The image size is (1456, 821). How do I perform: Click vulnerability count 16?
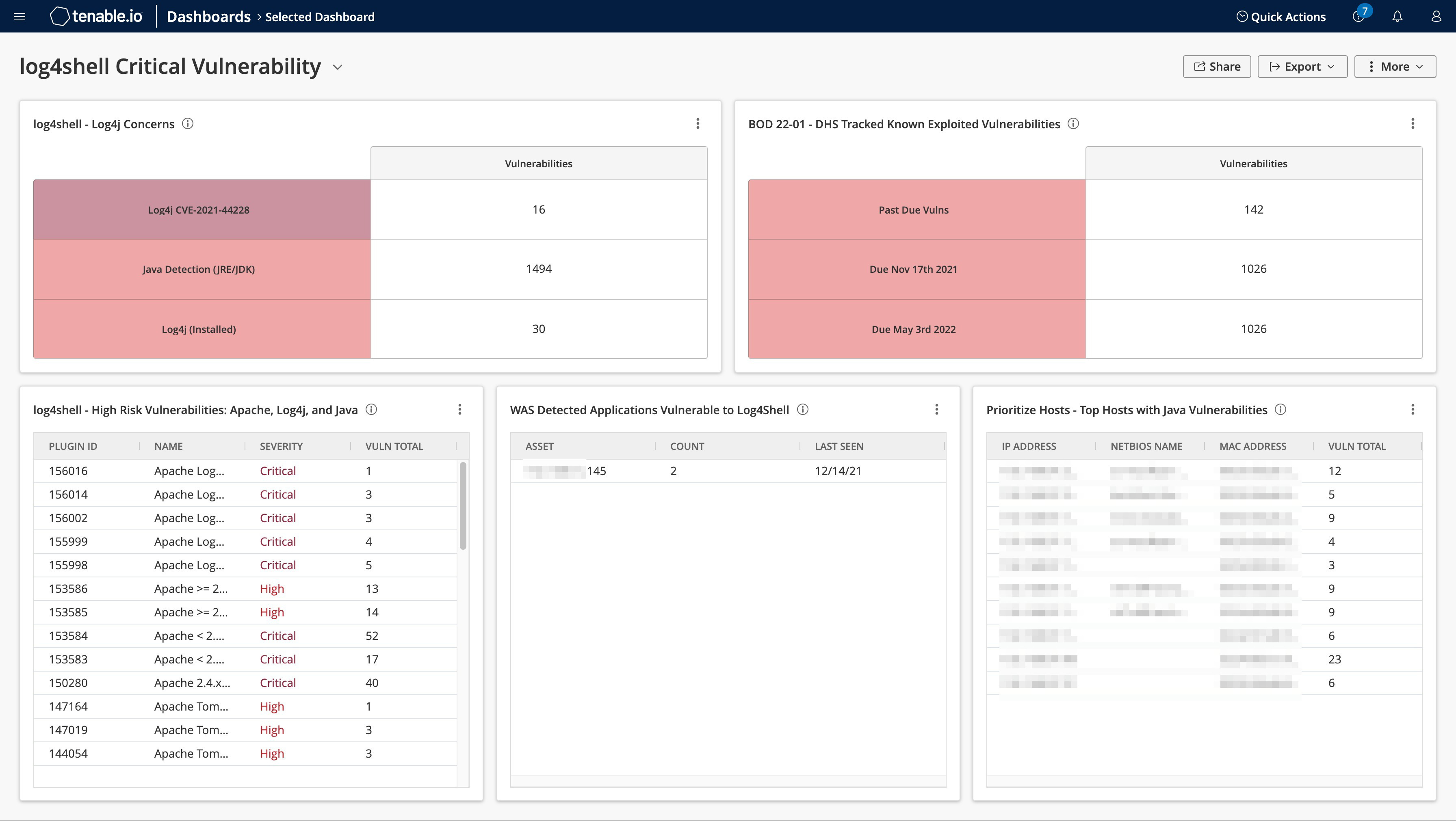(x=539, y=210)
